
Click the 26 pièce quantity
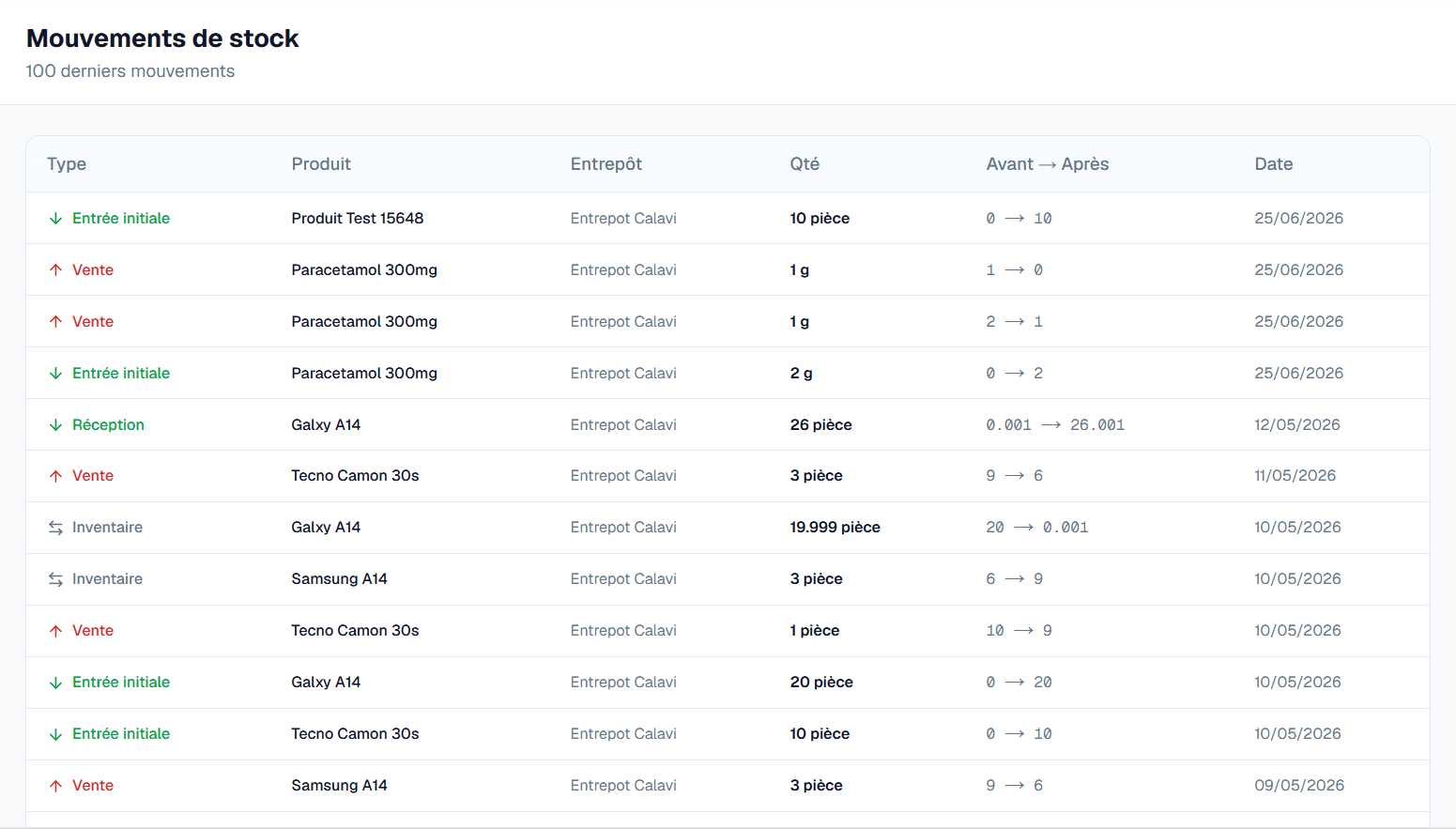pyautogui.click(x=821, y=424)
